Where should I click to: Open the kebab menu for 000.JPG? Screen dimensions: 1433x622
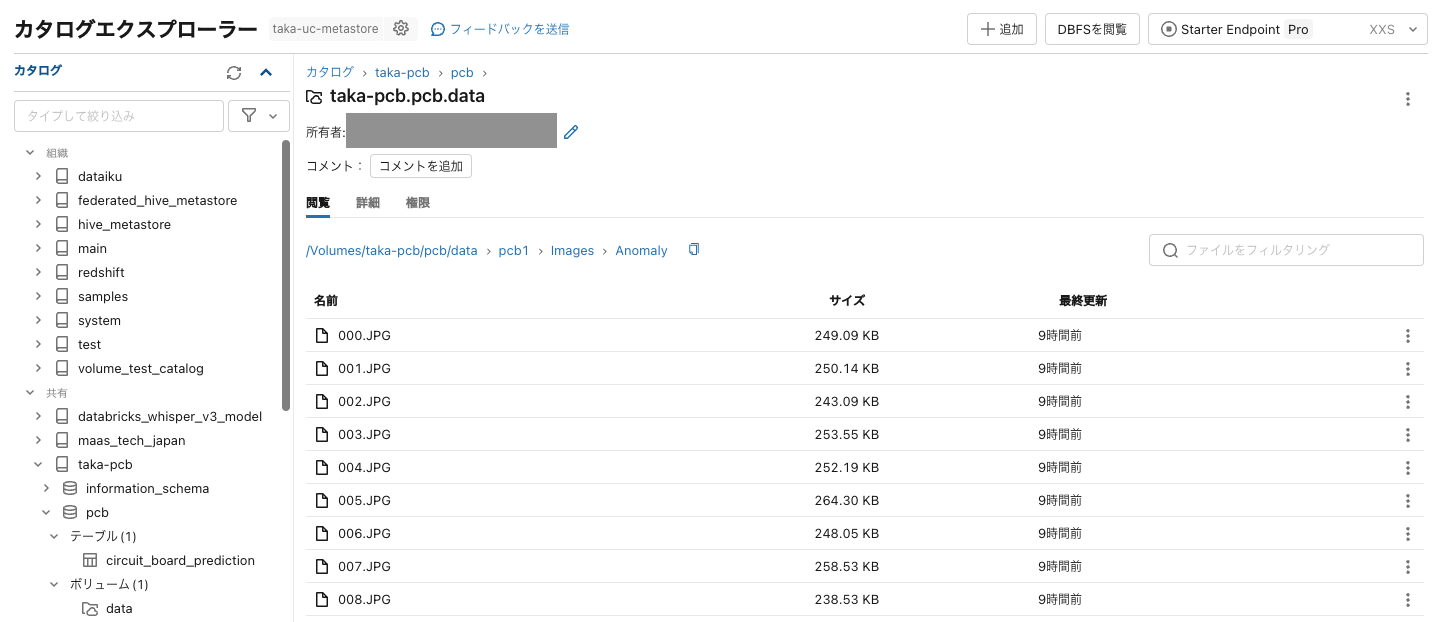point(1407,335)
